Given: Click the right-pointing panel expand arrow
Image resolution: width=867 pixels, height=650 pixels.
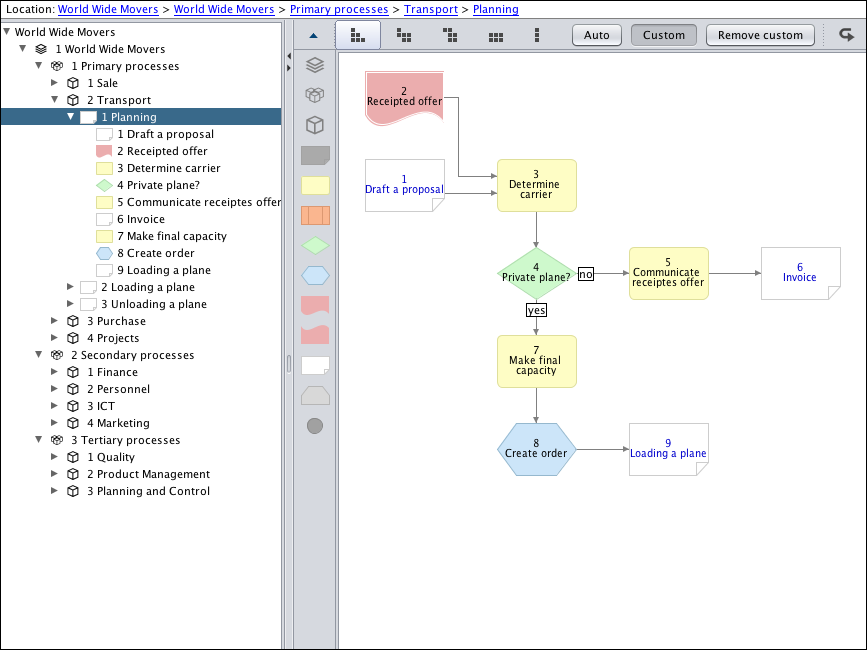Looking at the screenshot, I should pyautogui.click(x=289, y=68).
